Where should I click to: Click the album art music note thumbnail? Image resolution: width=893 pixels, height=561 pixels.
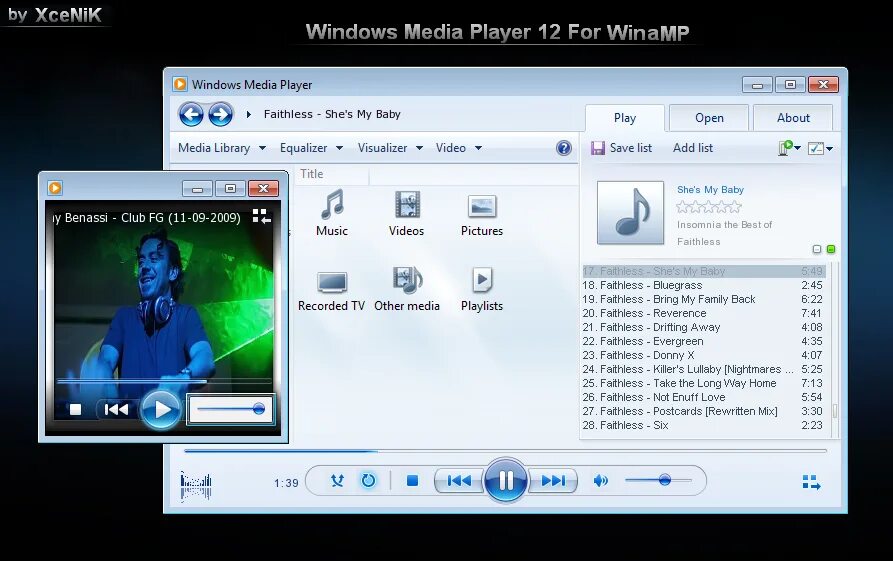[630, 212]
